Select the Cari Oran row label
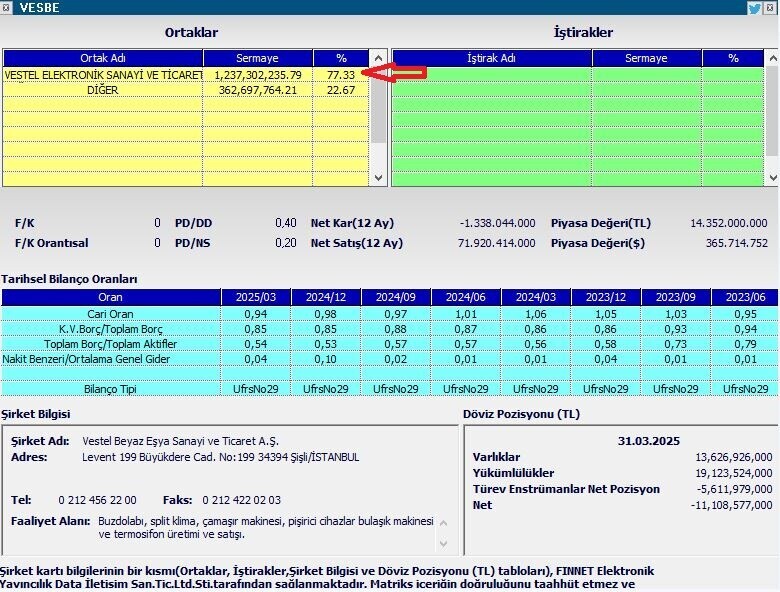The height and width of the screenshot is (592, 780). pyautogui.click(x=110, y=314)
